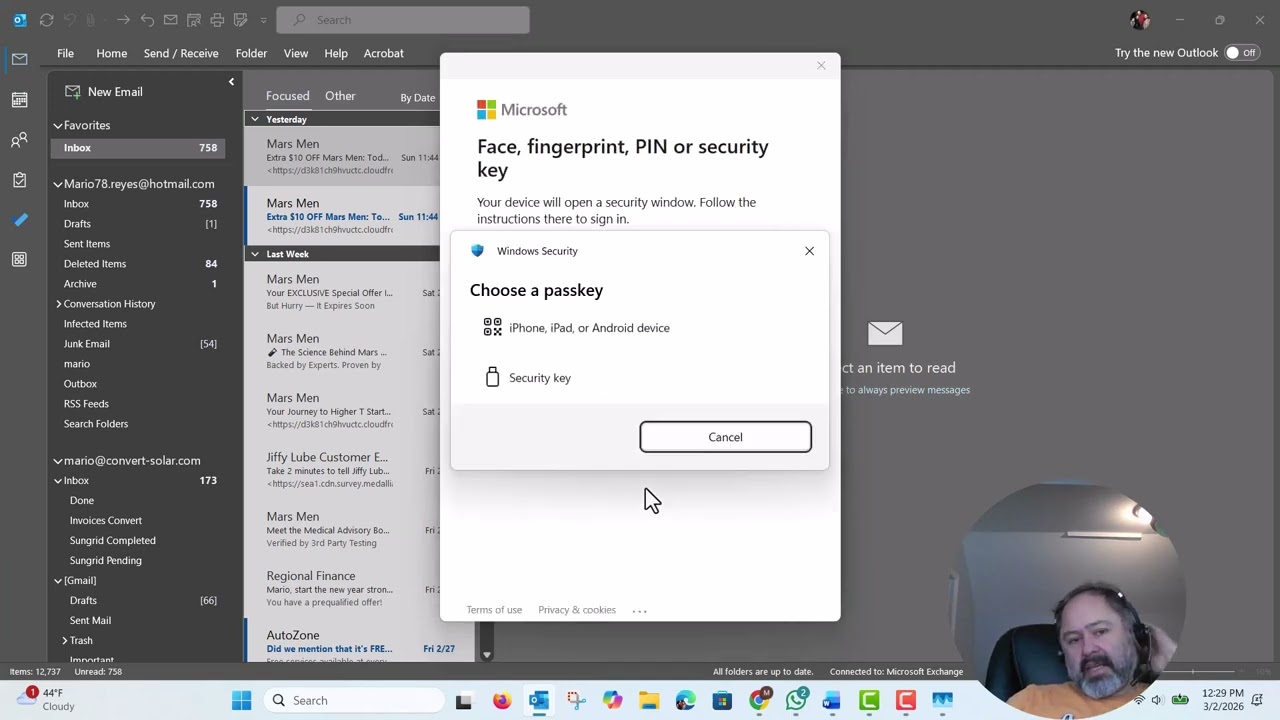Open Snipping Tool from the taskbar
1280x720 pixels.
click(x=575, y=701)
